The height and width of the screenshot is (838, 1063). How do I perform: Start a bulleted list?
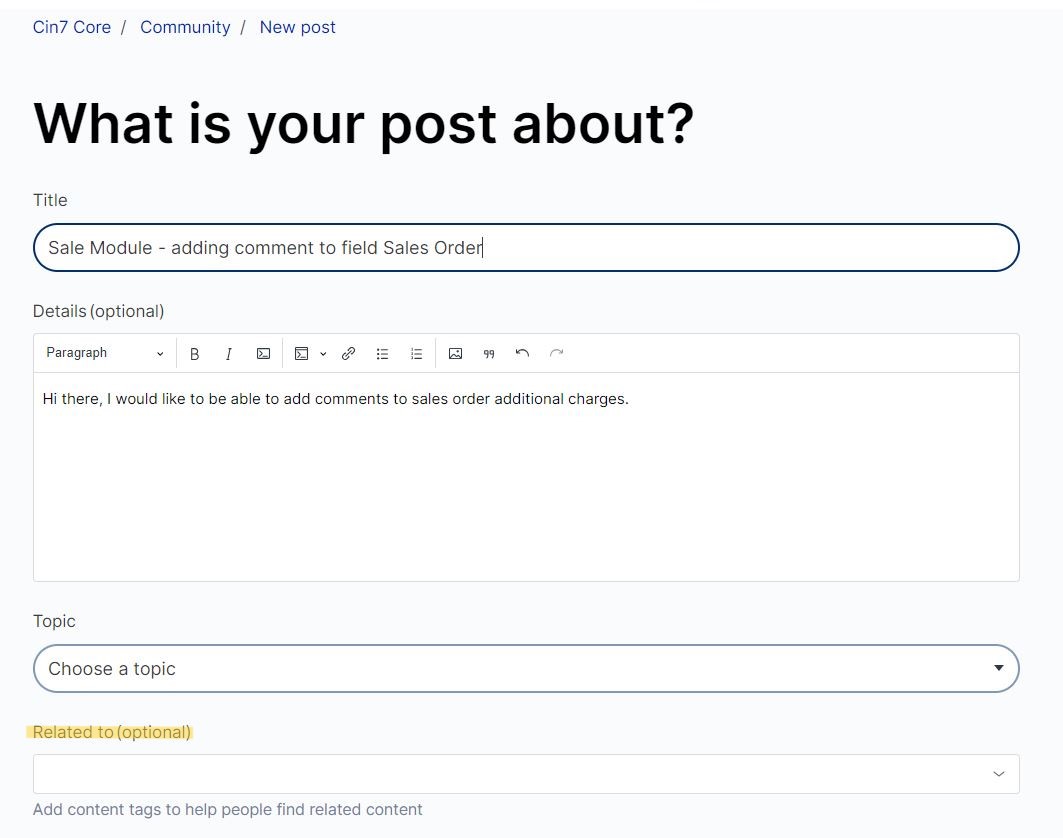(x=382, y=354)
